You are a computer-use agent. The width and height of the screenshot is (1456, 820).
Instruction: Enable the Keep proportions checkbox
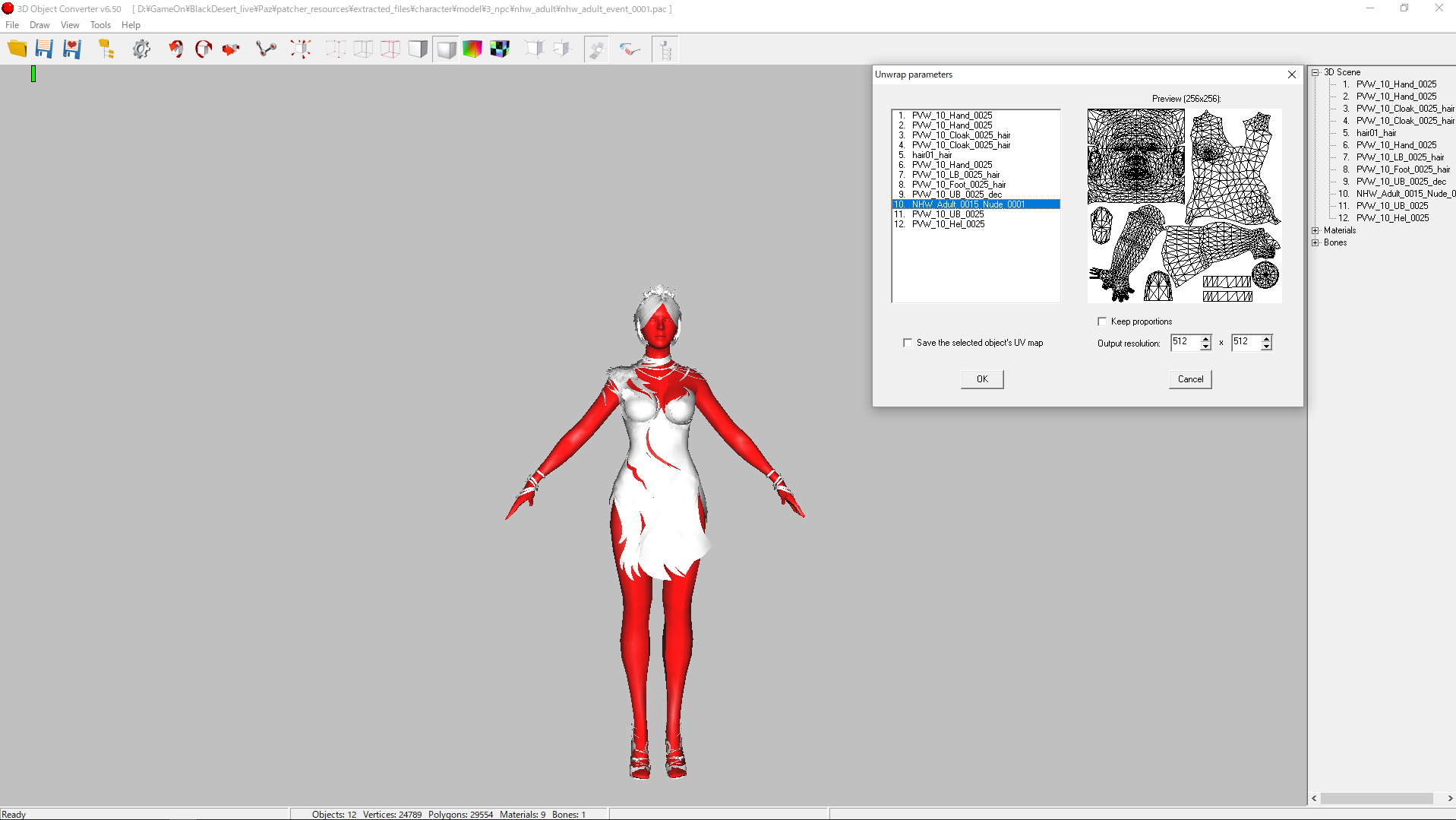coord(1102,321)
